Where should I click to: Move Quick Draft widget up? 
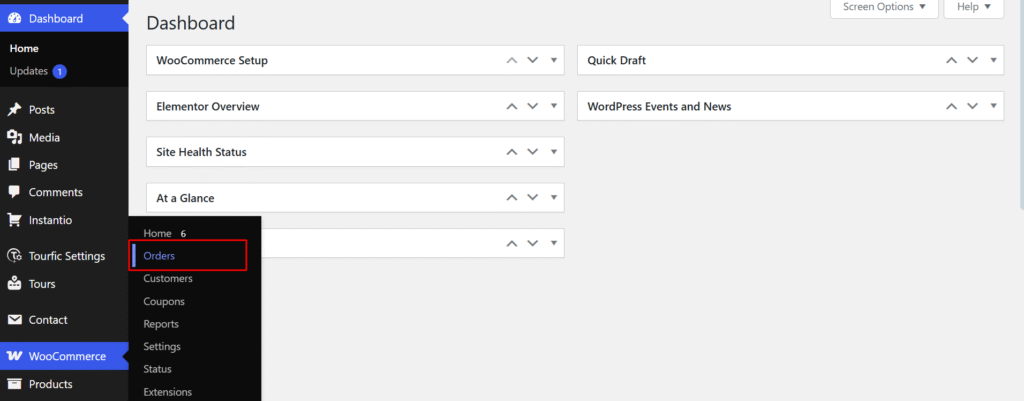pos(952,60)
